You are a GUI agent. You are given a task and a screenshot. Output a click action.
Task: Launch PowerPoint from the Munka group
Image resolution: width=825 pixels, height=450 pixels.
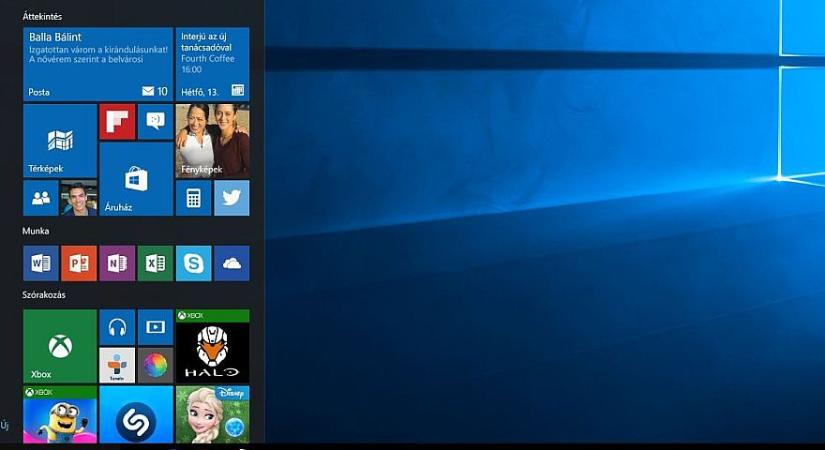(79, 263)
